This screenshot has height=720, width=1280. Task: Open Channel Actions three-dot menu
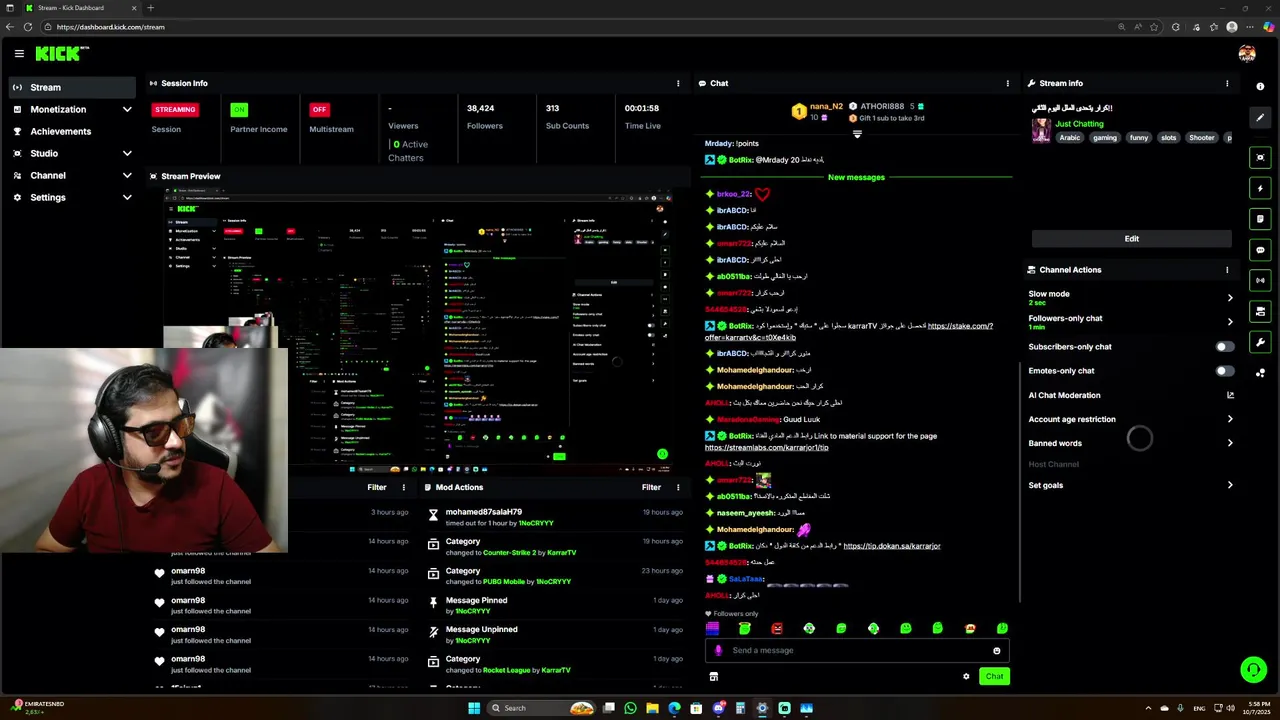(x=1227, y=270)
